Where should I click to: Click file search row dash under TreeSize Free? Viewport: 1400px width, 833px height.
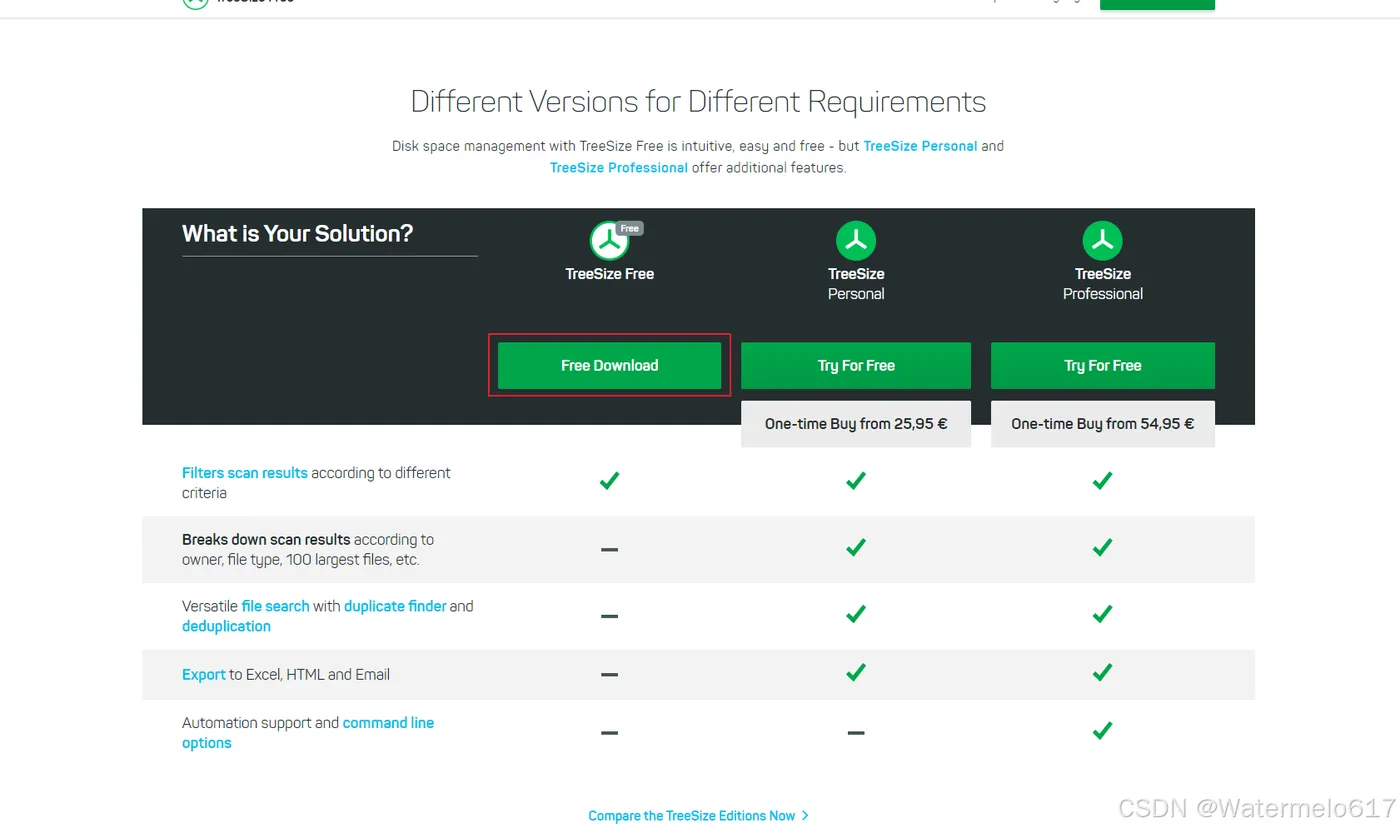[609, 616]
